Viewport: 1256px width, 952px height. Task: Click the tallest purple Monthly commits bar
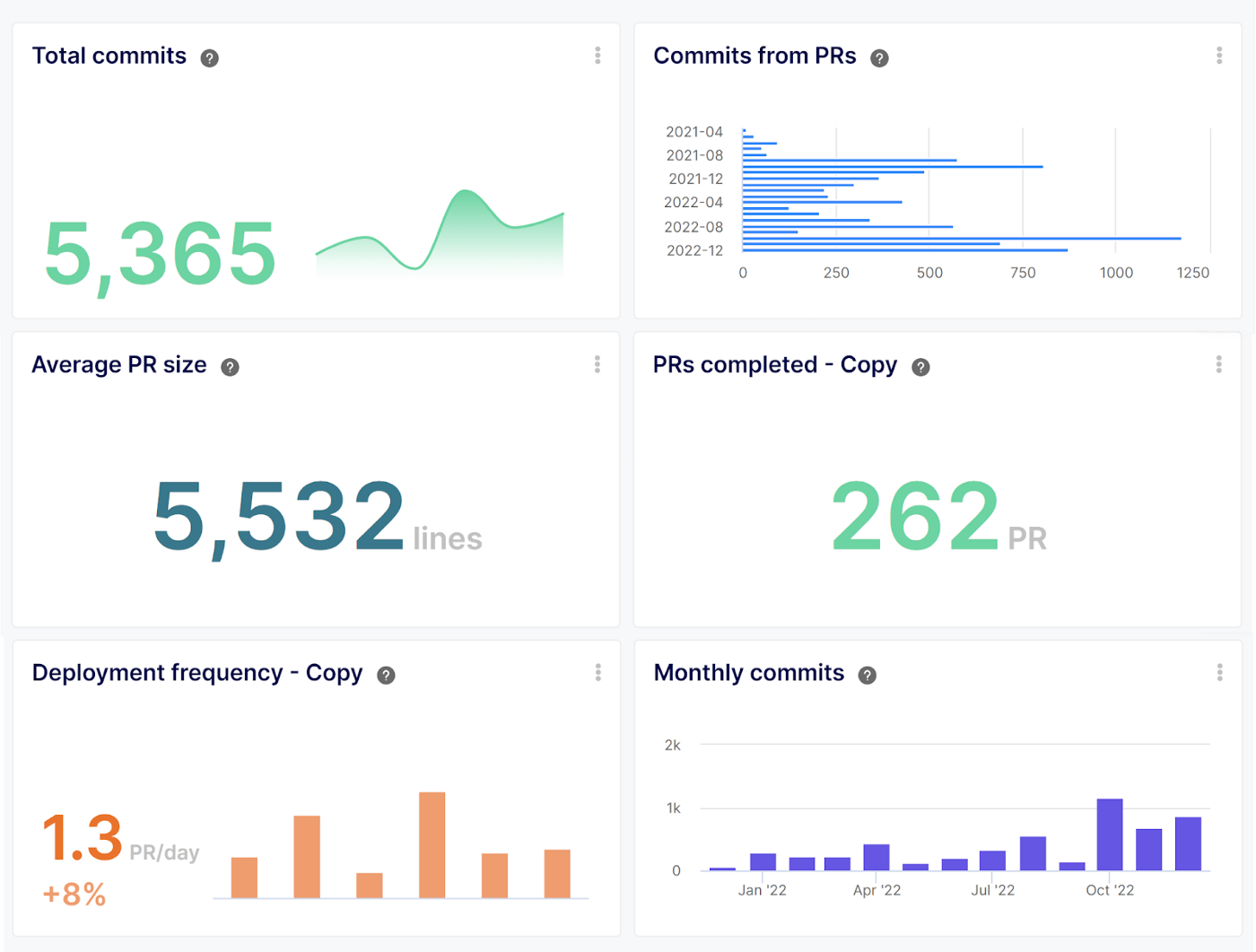point(1110,834)
